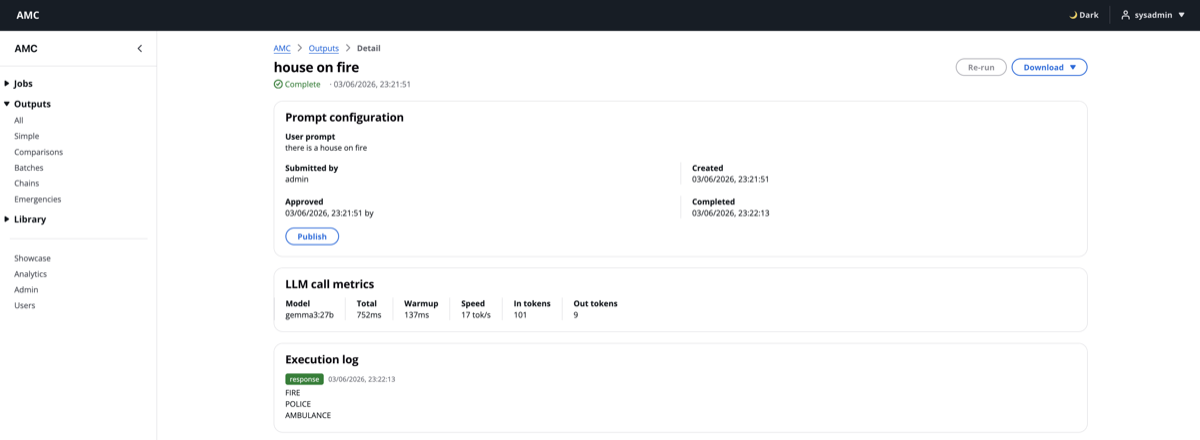Click the Execution log heading
1200x440 pixels.
[322, 360]
